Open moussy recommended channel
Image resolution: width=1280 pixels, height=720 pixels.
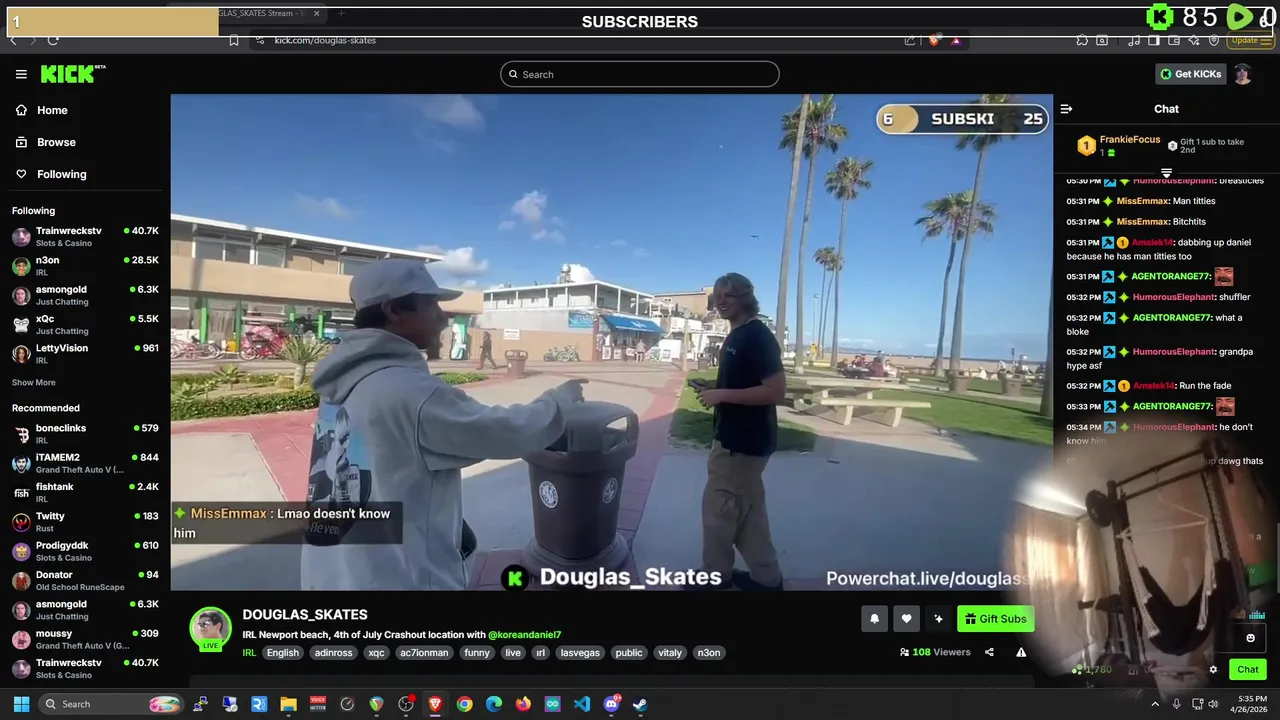85,638
